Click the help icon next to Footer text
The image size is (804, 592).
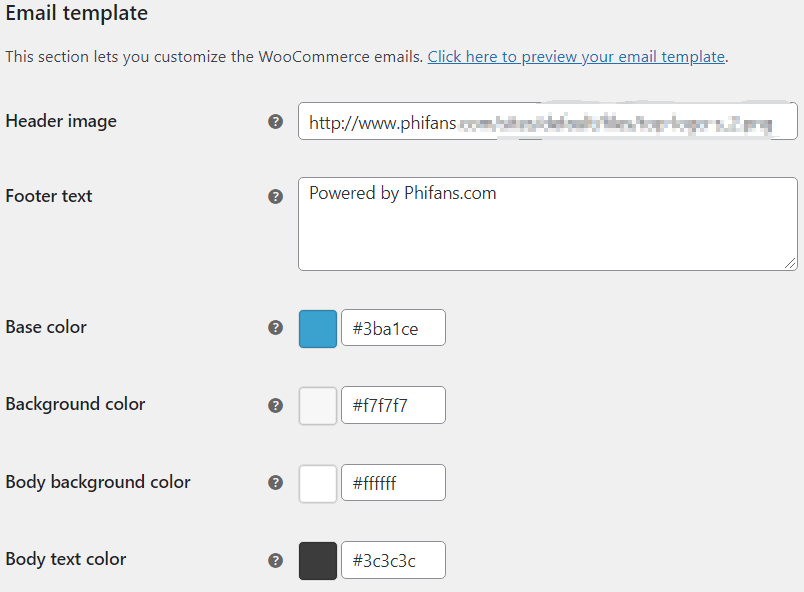[275, 196]
